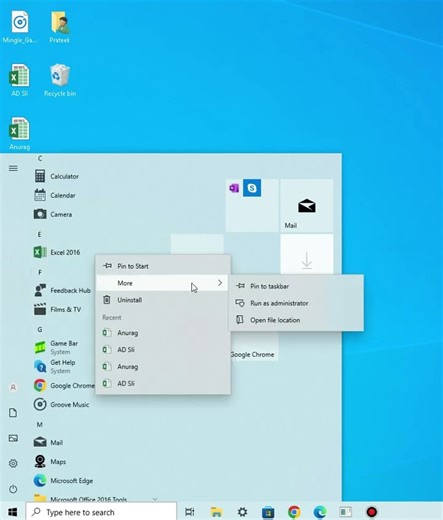Viewport: 443px width, 520px height.
Task: Open Task View on the taskbar
Action: 190,512
